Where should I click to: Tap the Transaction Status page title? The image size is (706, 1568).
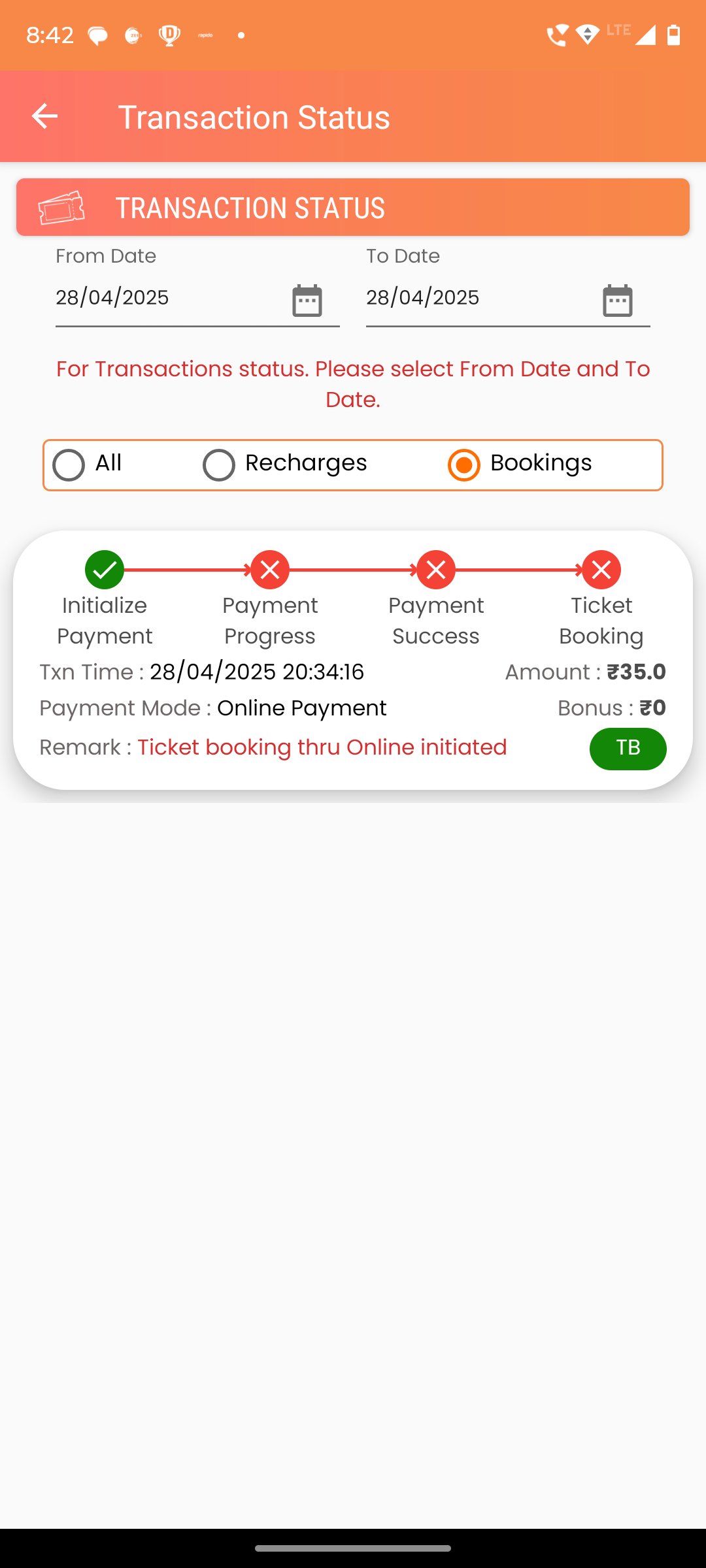point(254,118)
